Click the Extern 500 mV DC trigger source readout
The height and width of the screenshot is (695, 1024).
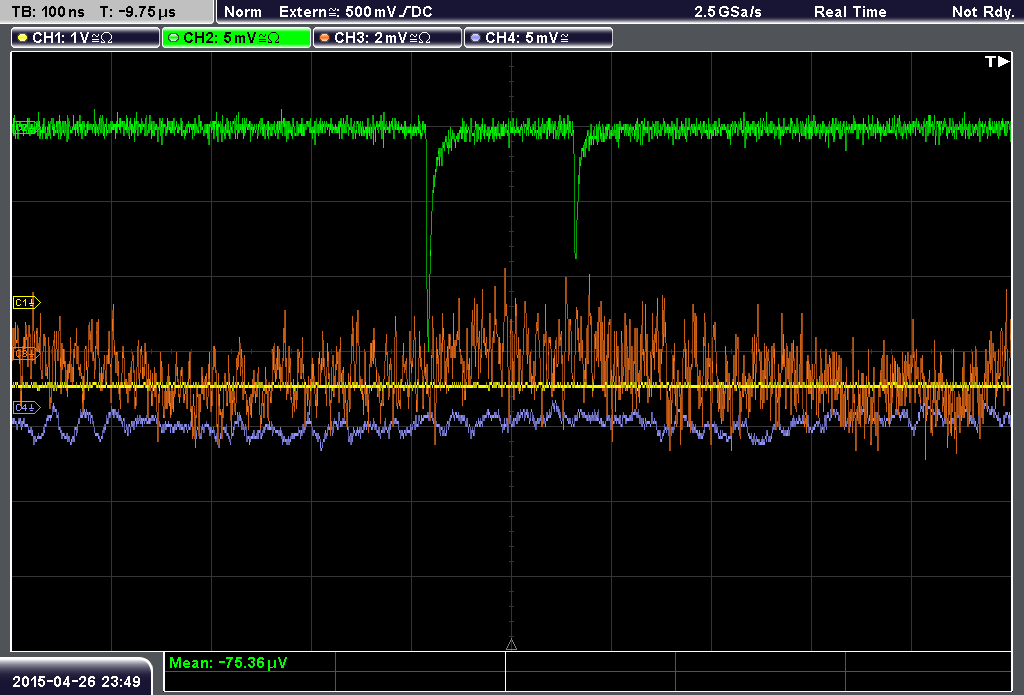355,12
